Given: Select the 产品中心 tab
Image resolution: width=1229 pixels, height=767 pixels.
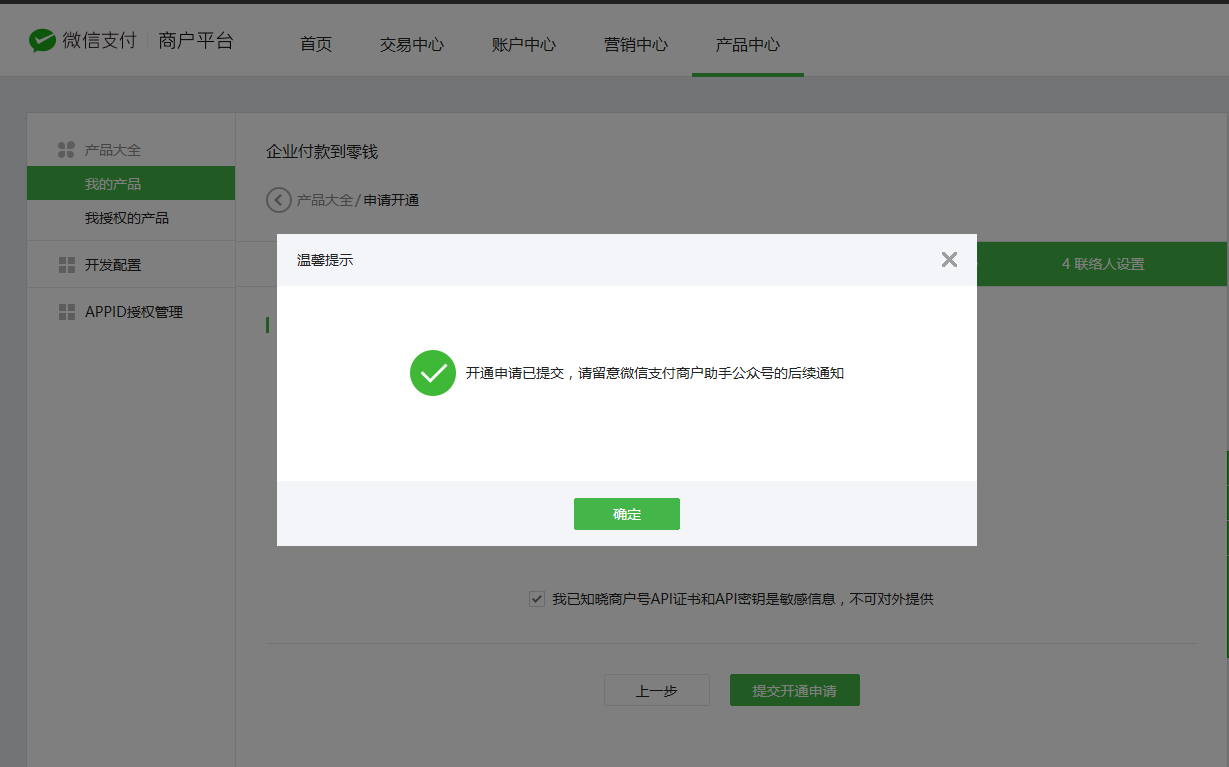Looking at the screenshot, I should 748,44.
